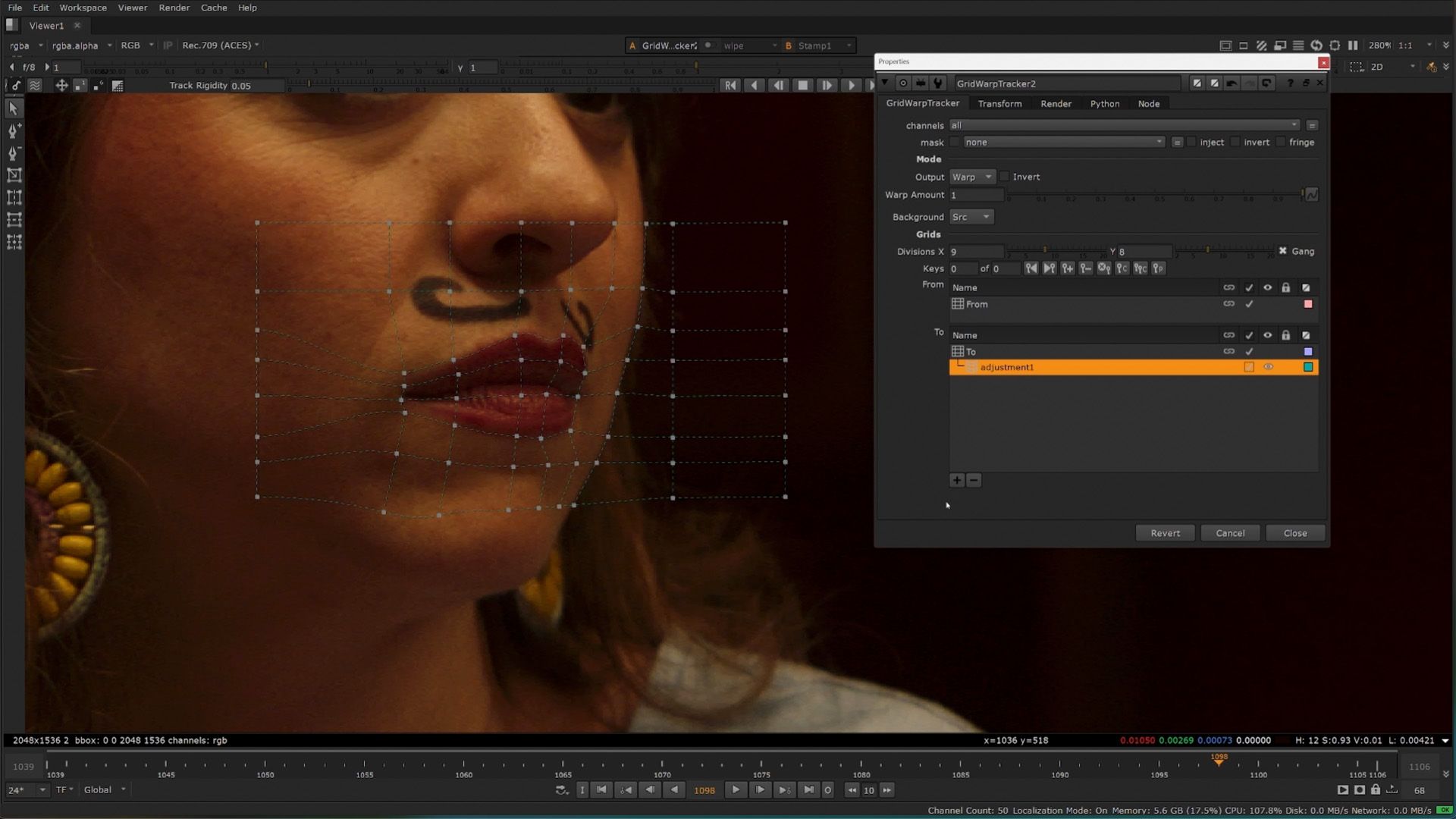Switch to the Transform tab
This screenshot has height=819, width=1456.
coord(999,104)
